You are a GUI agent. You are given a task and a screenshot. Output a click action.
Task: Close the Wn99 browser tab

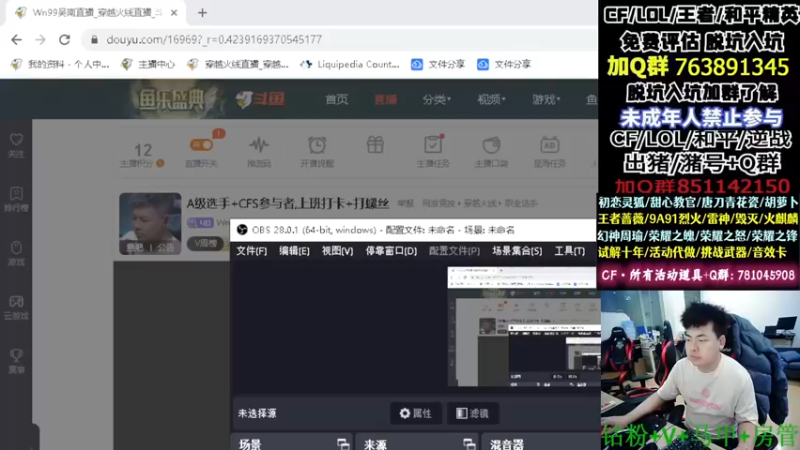(x=174, y=13)
